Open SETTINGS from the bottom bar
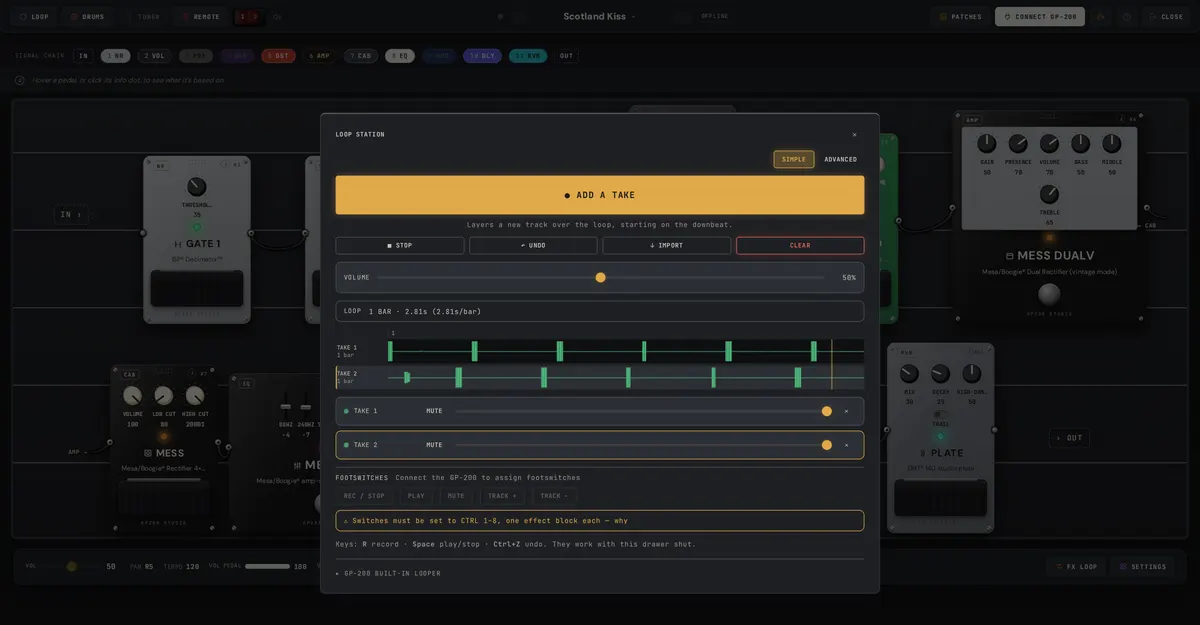This screenshot has height=625, width=1200. point(1143,566)
